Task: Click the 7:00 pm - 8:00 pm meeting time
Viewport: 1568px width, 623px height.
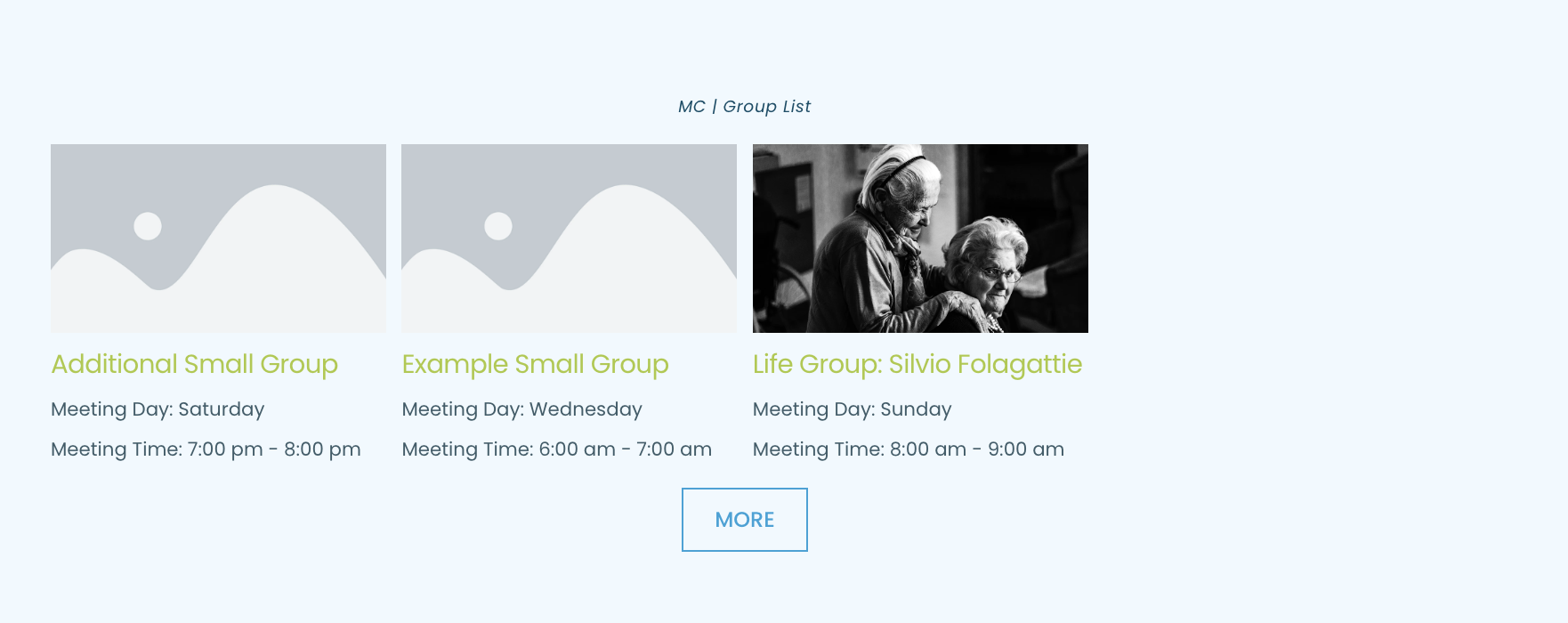Action: 206,449
